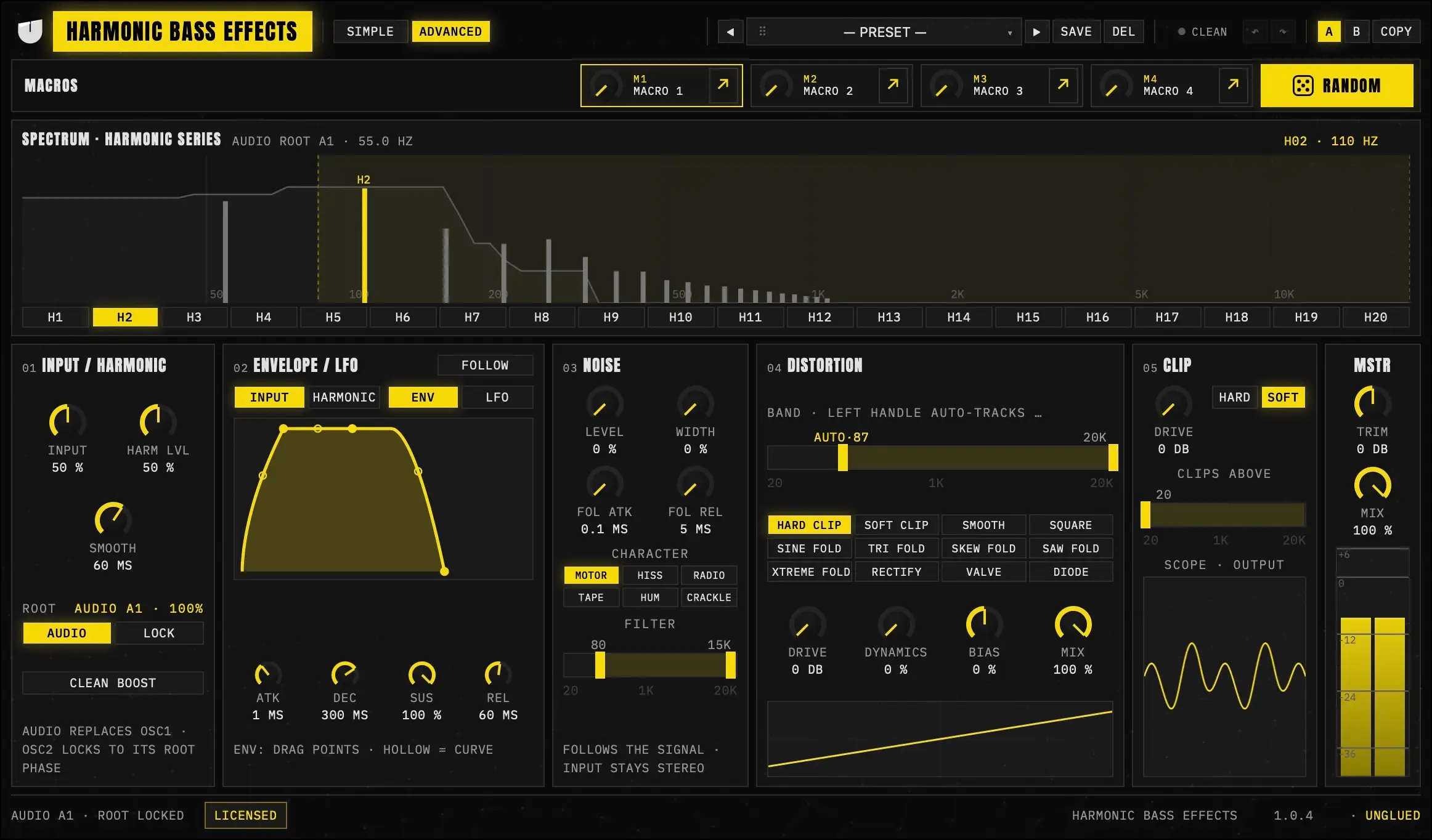This screenshot has width=1432, height=840.
Task: Click the preset drag handle dots icon
Action: (x=762, y=31)
